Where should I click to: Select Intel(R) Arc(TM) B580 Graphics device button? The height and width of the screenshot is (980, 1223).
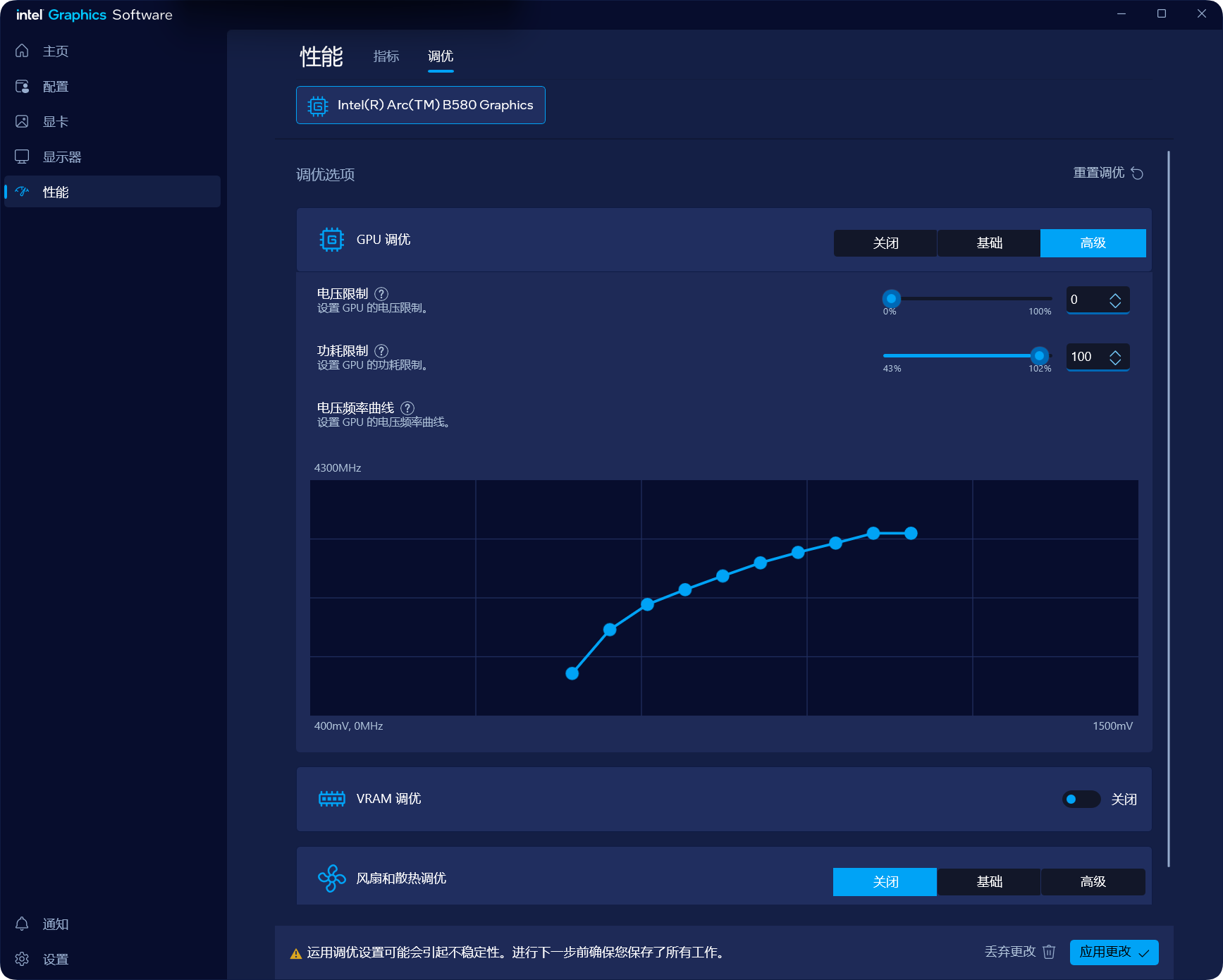pyautogui.click(x=421, y=105)
